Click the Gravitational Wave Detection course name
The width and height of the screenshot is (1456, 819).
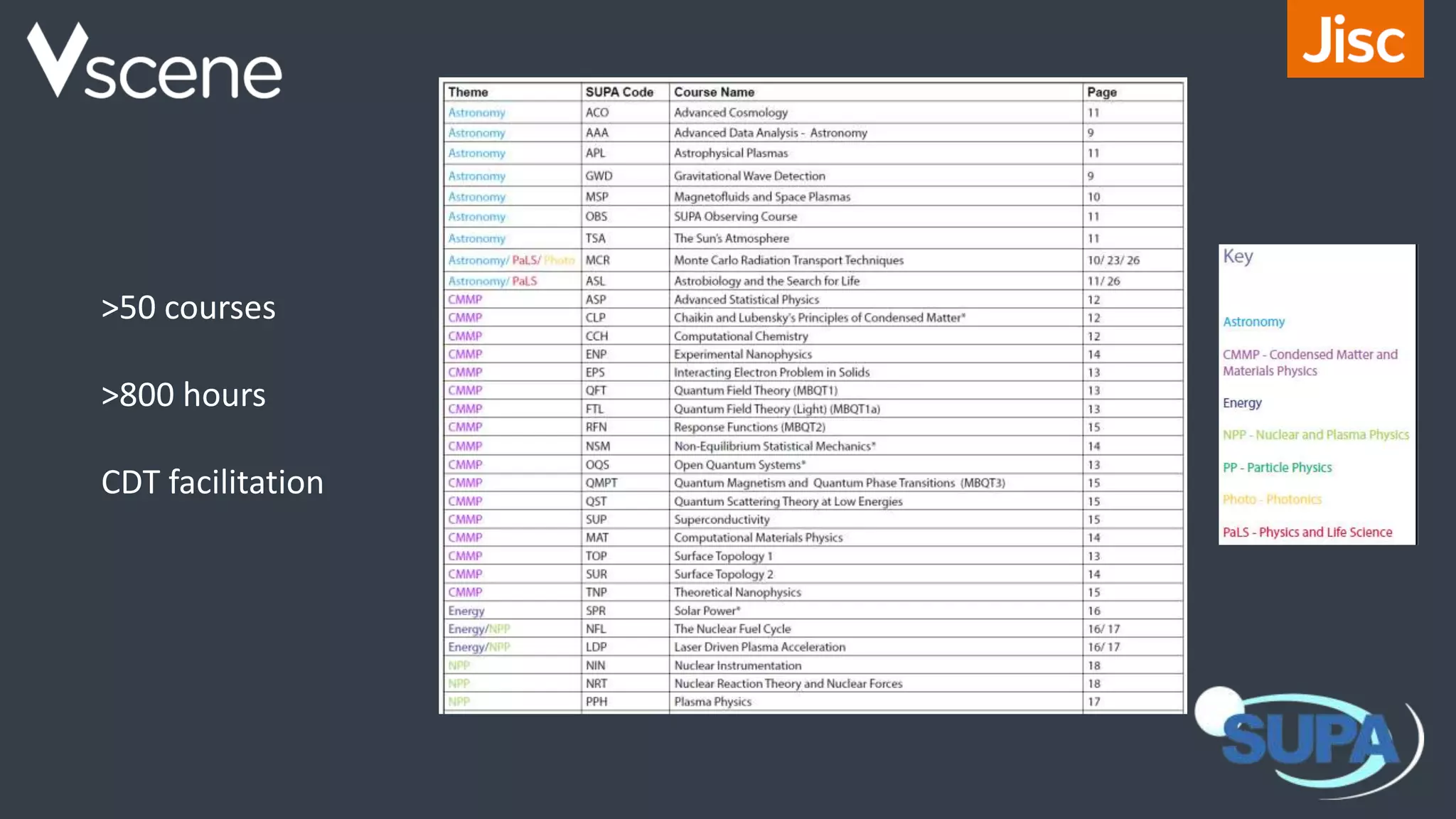coord(749,176)
